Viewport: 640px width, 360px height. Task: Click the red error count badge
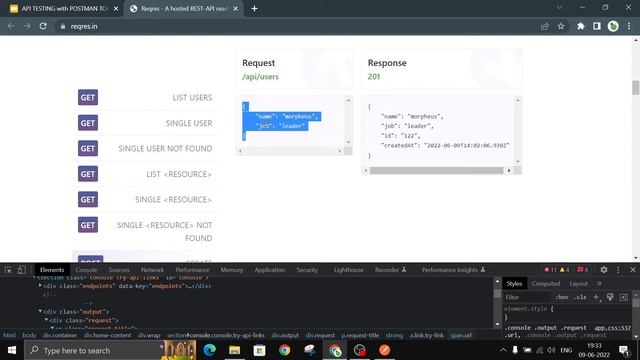(551, 270)
